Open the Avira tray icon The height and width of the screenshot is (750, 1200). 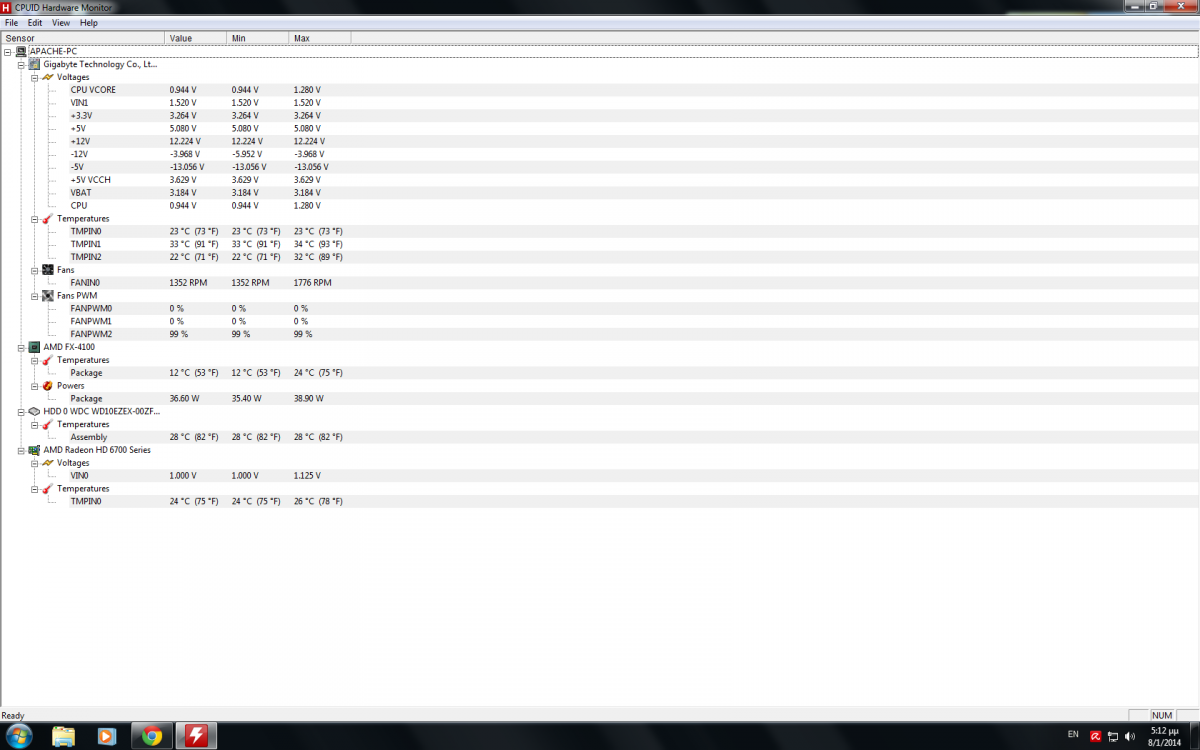(x=1096, y=736)
